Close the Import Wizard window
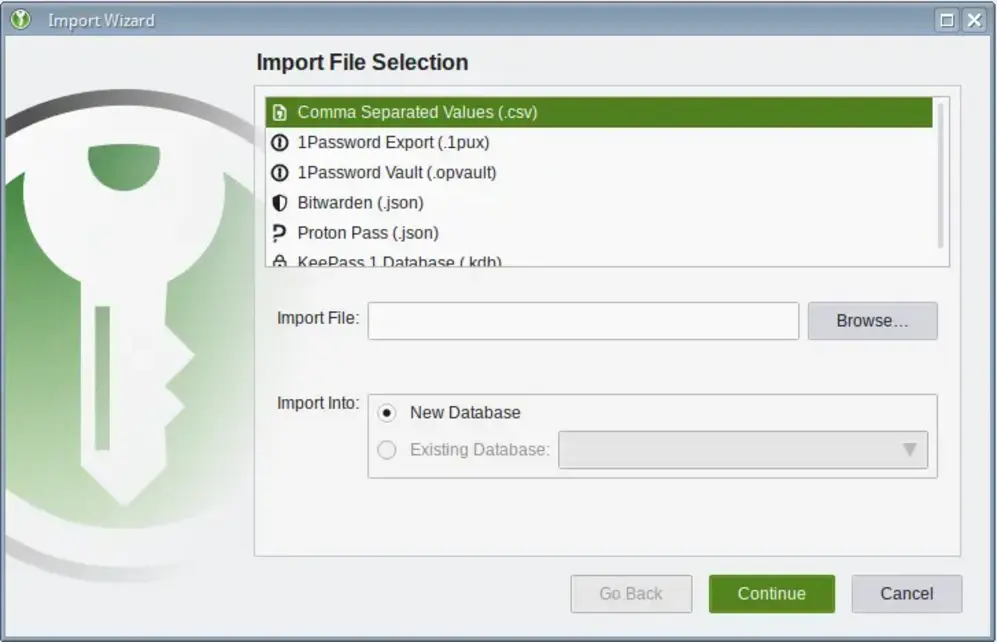This screenshot has height=642, width=997. click(974, 20)
